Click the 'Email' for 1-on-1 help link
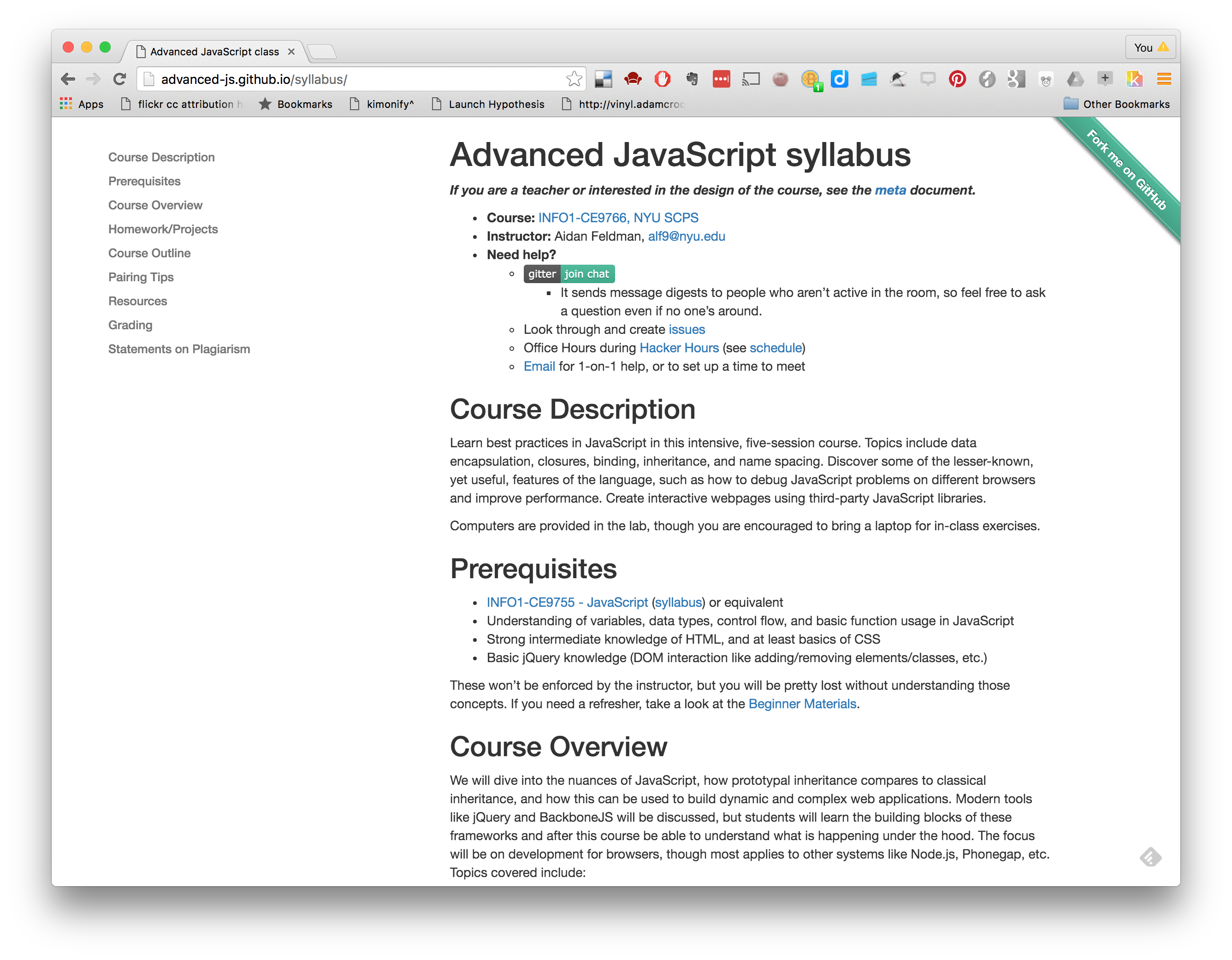The height and width of the screenshot is (960, 1232). coord(539,367)
